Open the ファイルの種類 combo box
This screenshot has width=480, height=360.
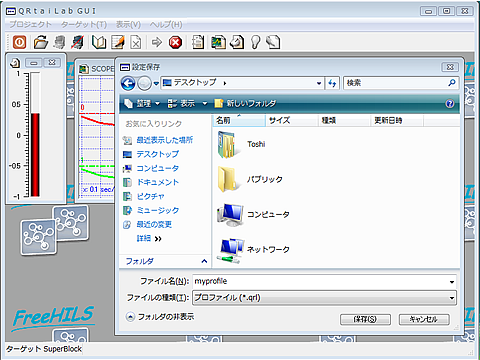324,297
